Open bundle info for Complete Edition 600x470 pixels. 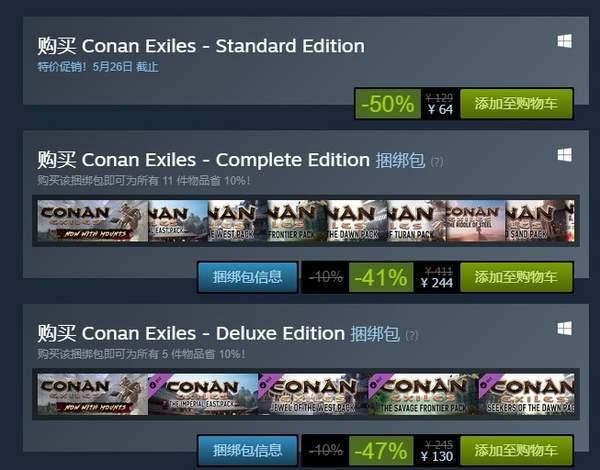click(x=248, y=277)
